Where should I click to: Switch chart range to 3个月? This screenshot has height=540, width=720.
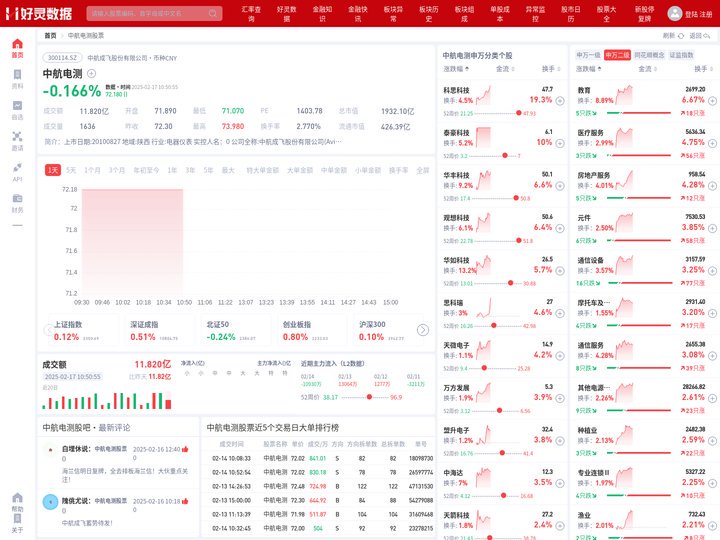click(117, 170)
